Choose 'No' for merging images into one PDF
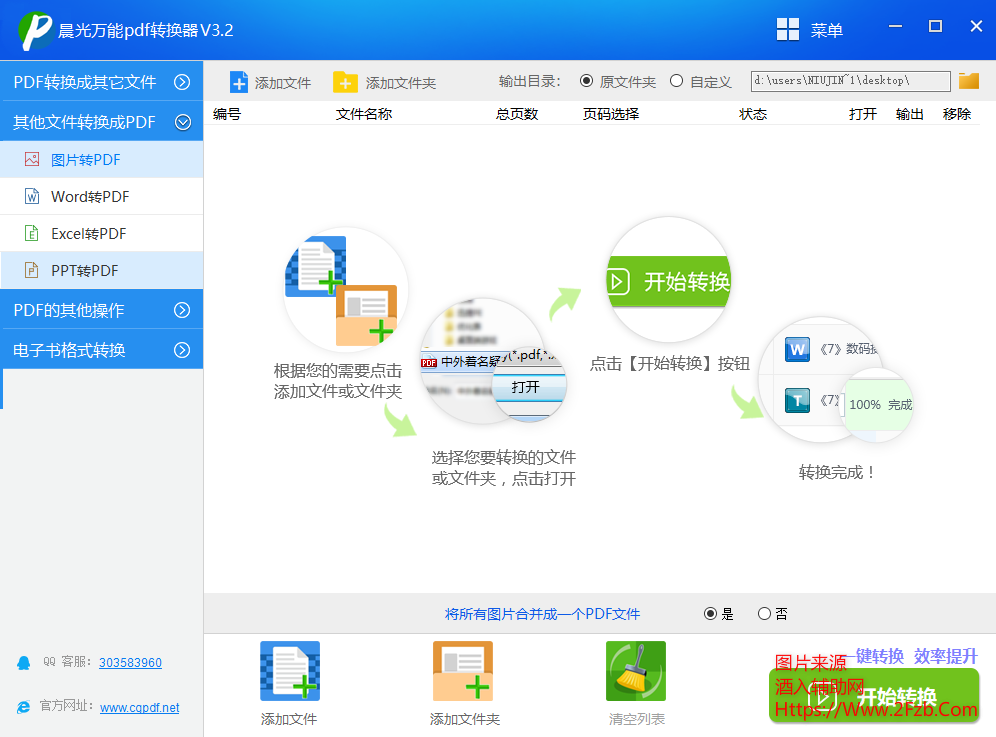This screenshot has height=737, width=996. [x=764, y=614]
